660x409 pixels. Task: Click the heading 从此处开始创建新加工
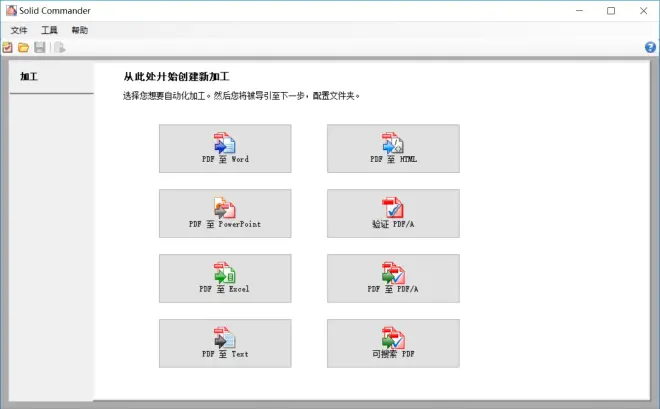pyautogui.click(x=176, y=77)
